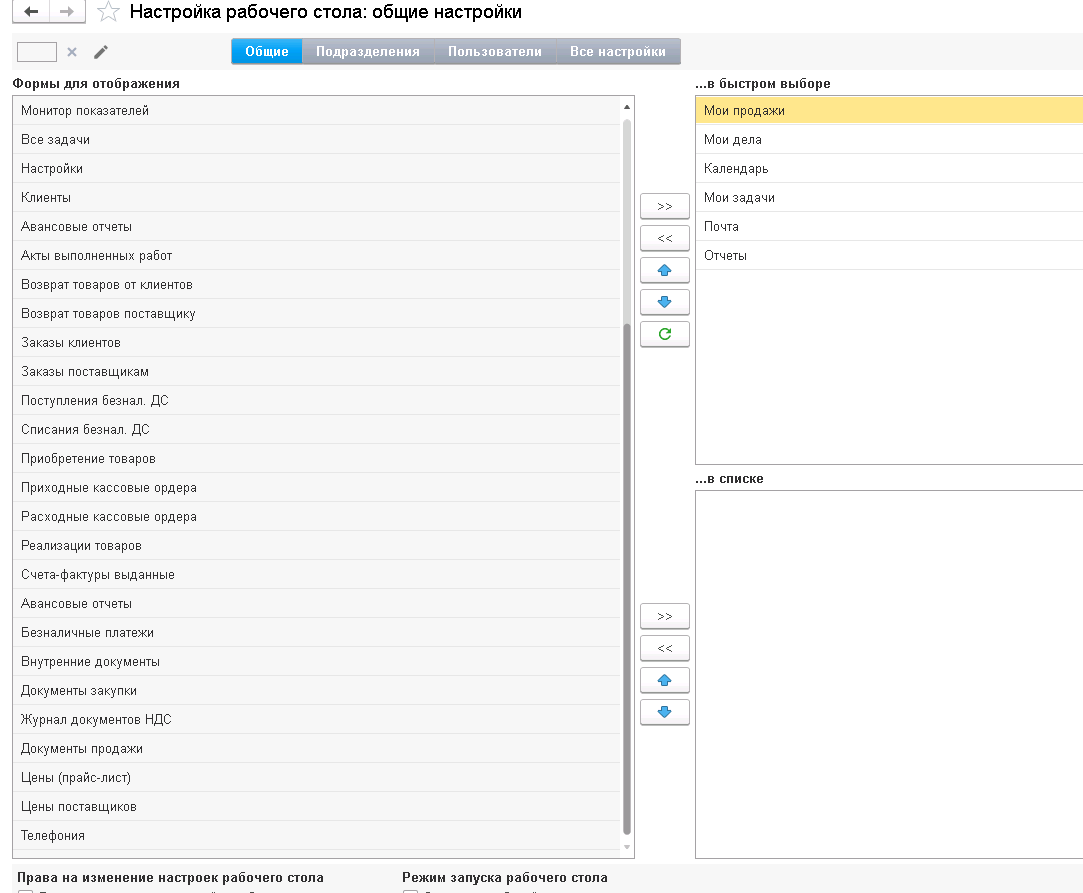Click the forward arrow navigation button
The height and width of the screenshot is (893, 1083).
(x=66, y=12)
